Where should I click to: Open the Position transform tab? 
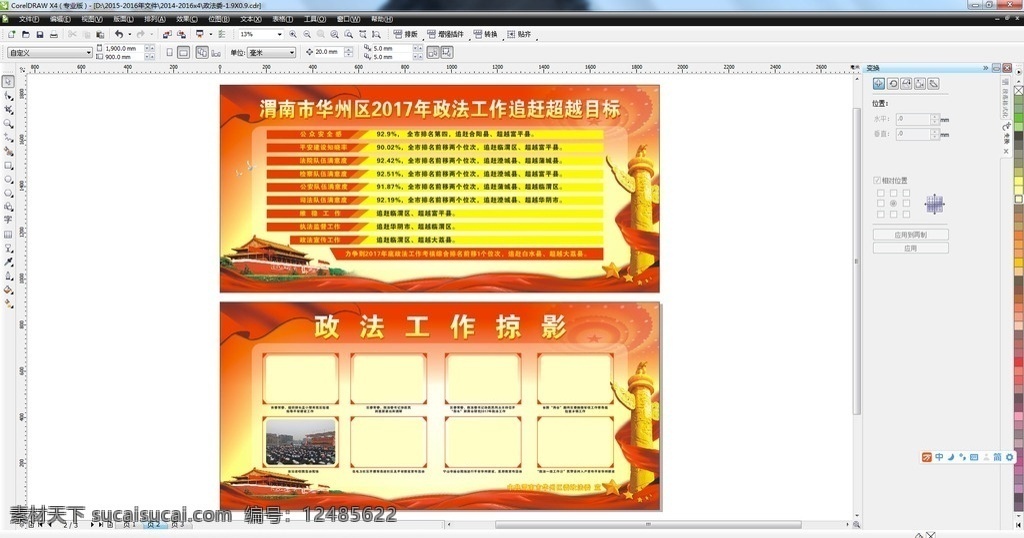coord(878,84)
